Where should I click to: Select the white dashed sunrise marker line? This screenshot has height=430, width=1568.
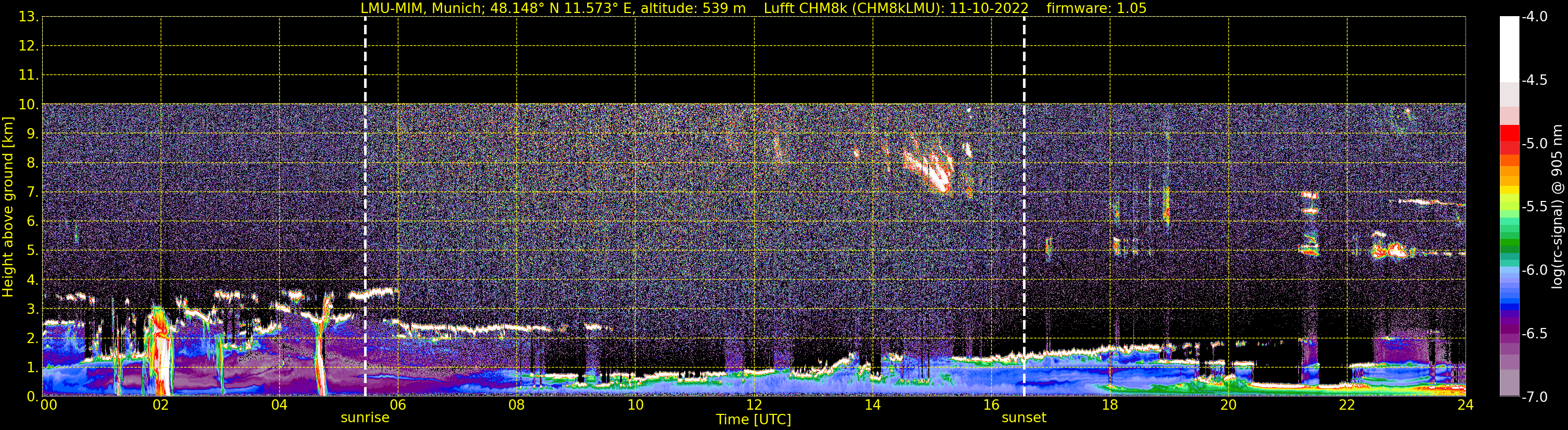(x=365, y=207)
